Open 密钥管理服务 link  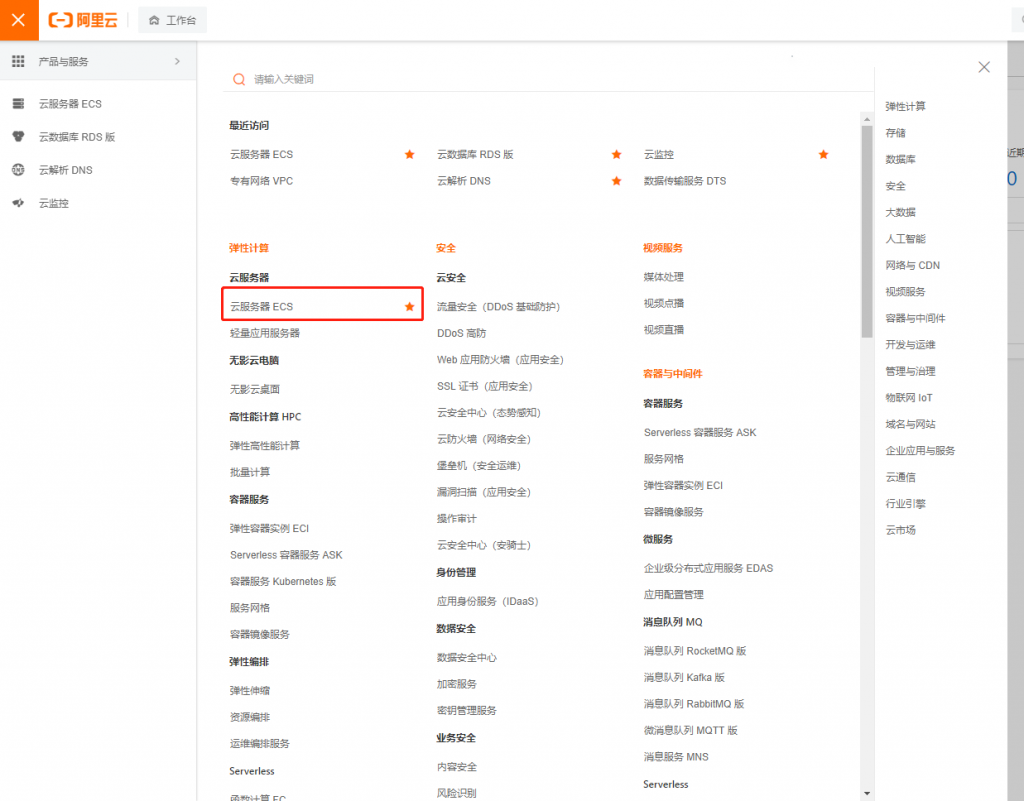click(466, 710)
